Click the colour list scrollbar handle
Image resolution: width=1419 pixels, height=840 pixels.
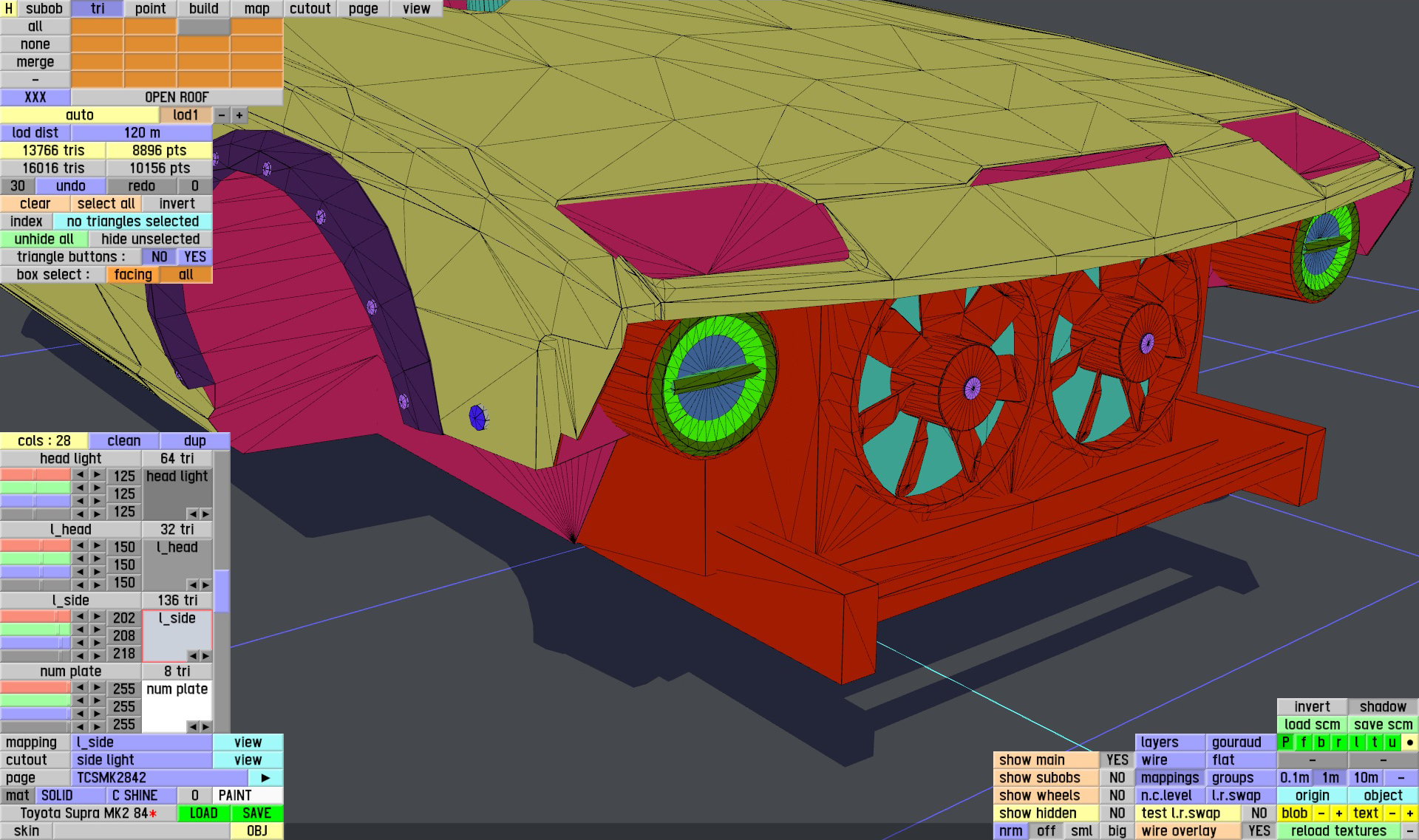(x=221, y=591)
